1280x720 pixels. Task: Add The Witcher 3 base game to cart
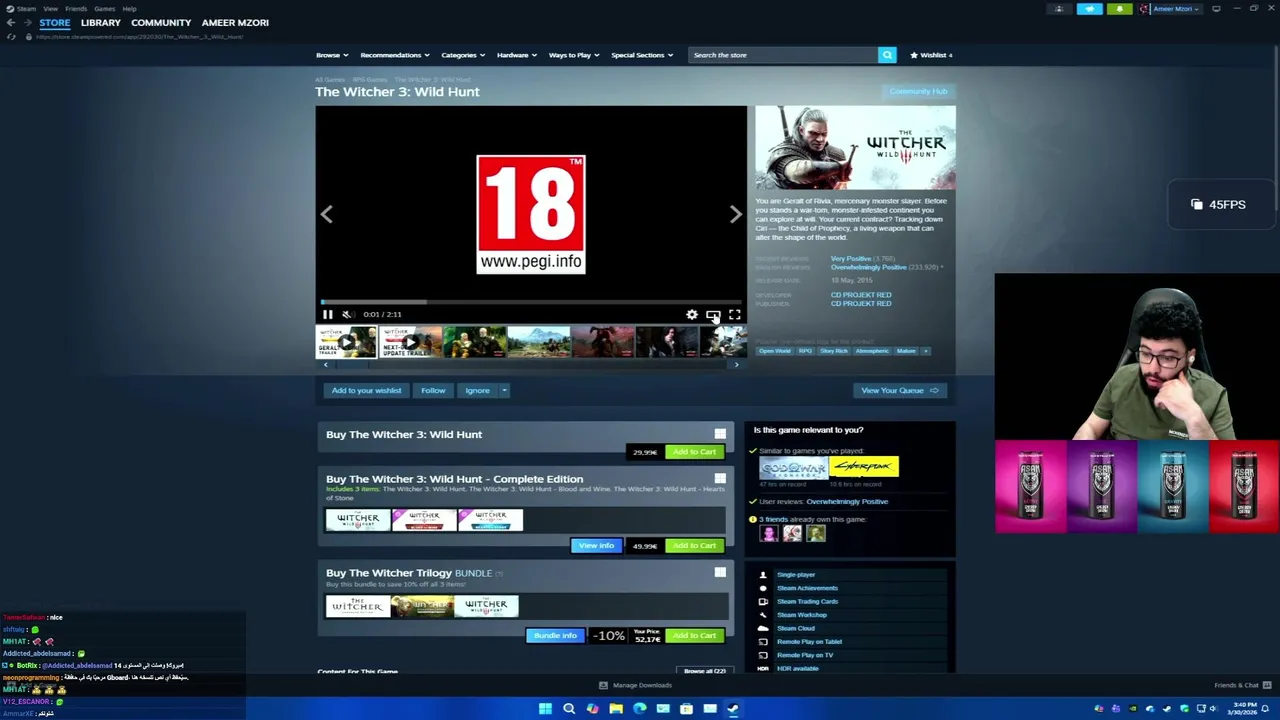[x=694, y=452]
